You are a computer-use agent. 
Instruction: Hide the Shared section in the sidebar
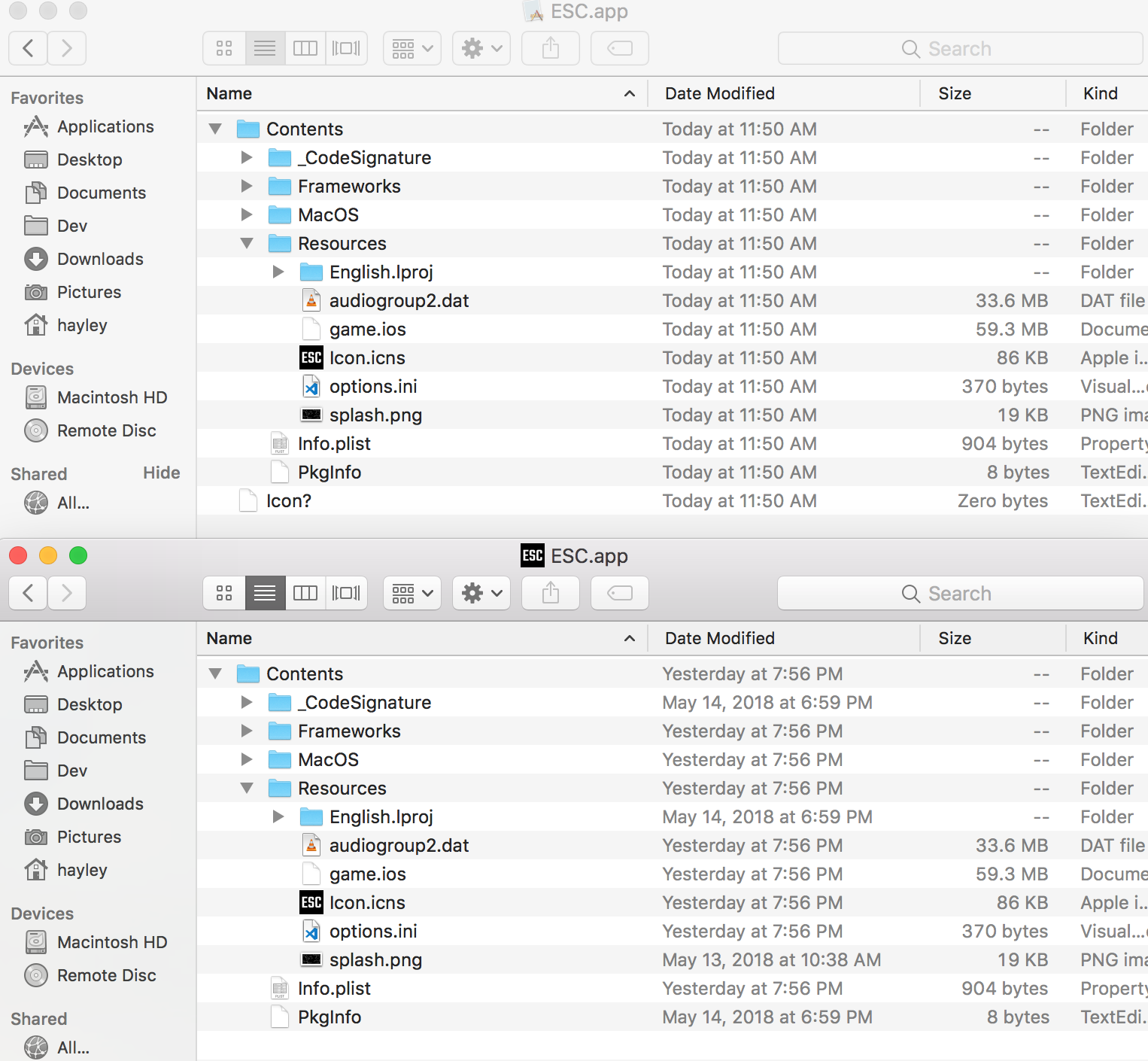click(161, 473)
